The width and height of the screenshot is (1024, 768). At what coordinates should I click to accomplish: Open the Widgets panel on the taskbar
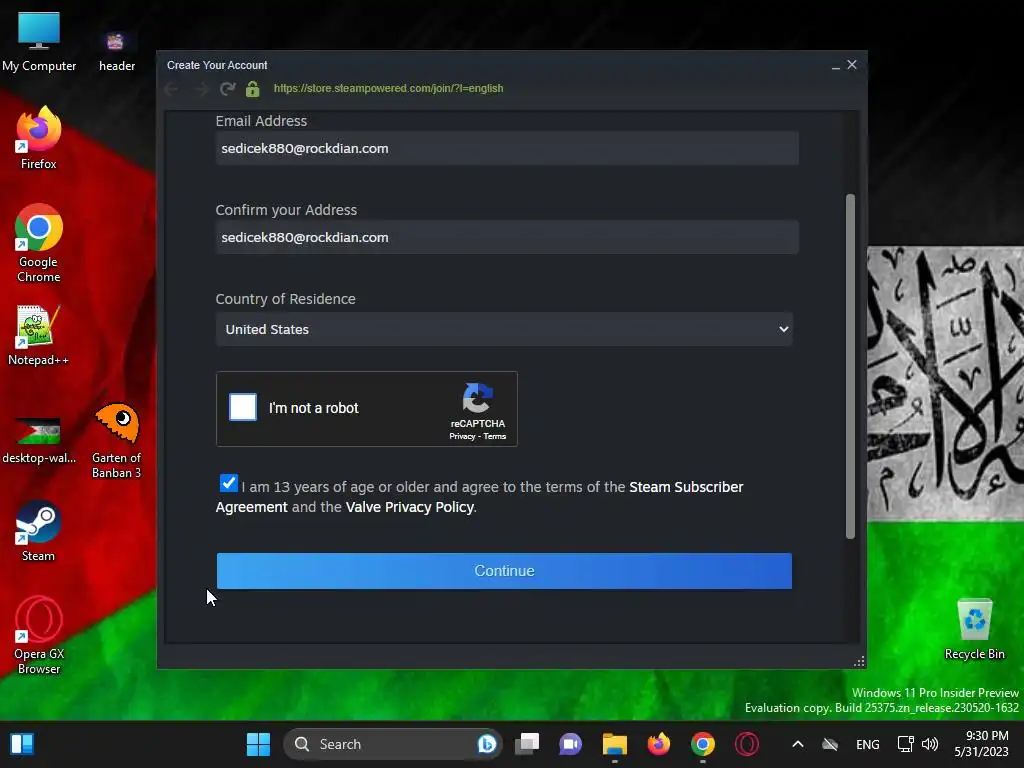pyautogui.click(x=22, y=744)
